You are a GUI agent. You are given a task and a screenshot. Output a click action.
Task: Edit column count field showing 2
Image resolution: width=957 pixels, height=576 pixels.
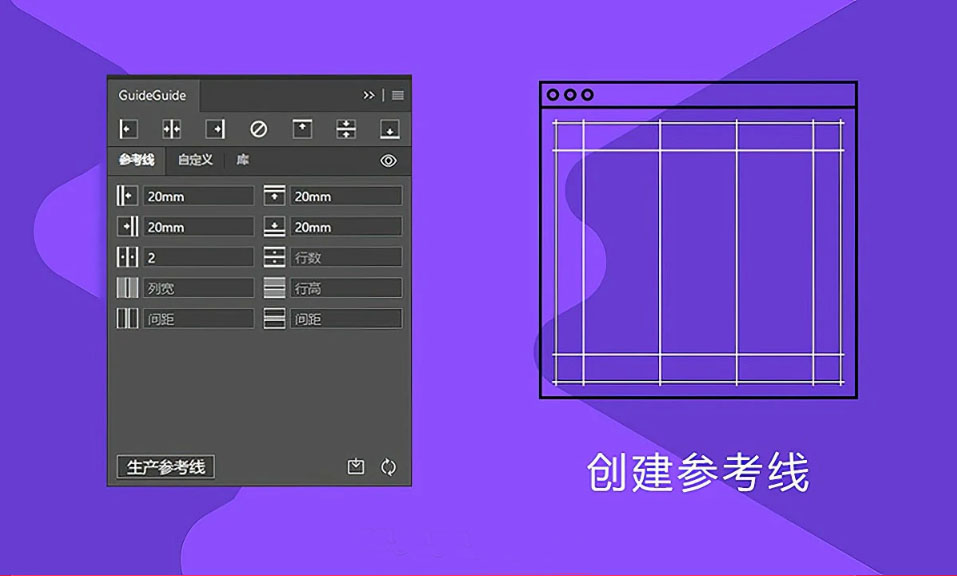click(198, 257)
